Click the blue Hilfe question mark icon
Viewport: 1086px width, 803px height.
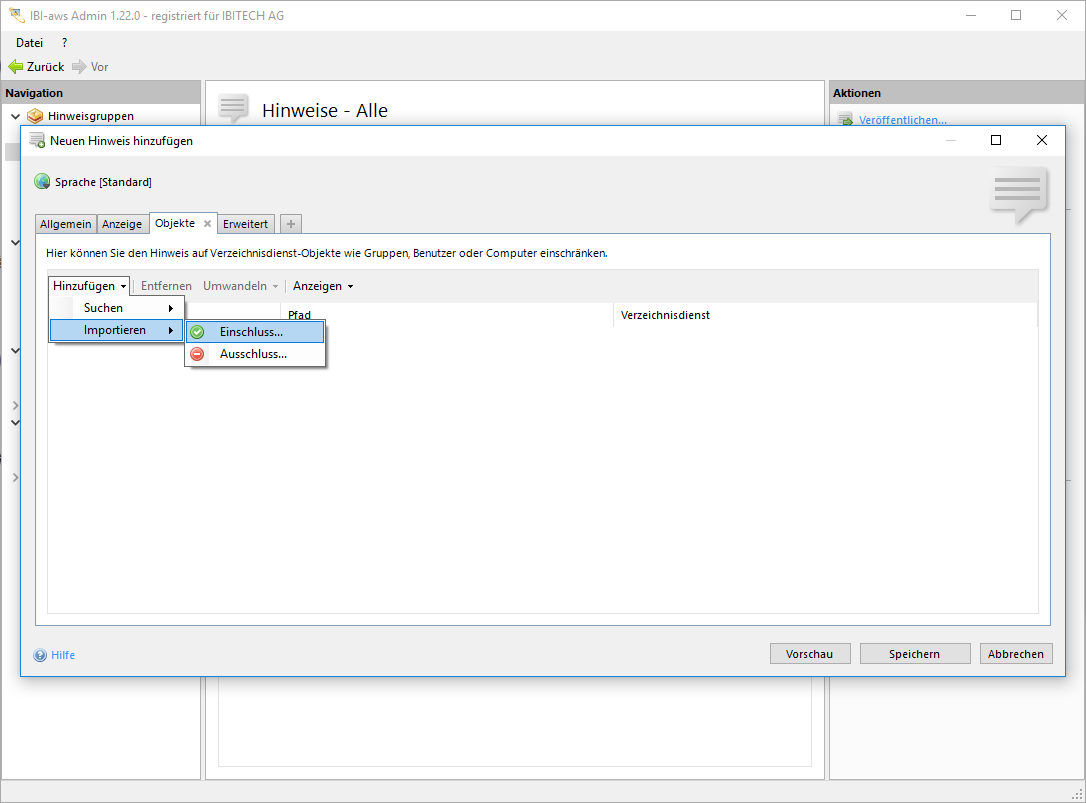pos(41,656)
